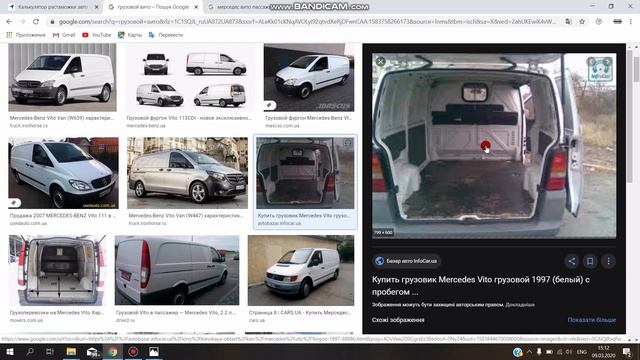Click the movers.com.ua source text
Screen dimensions: 640x360
[x=26, y=320]
